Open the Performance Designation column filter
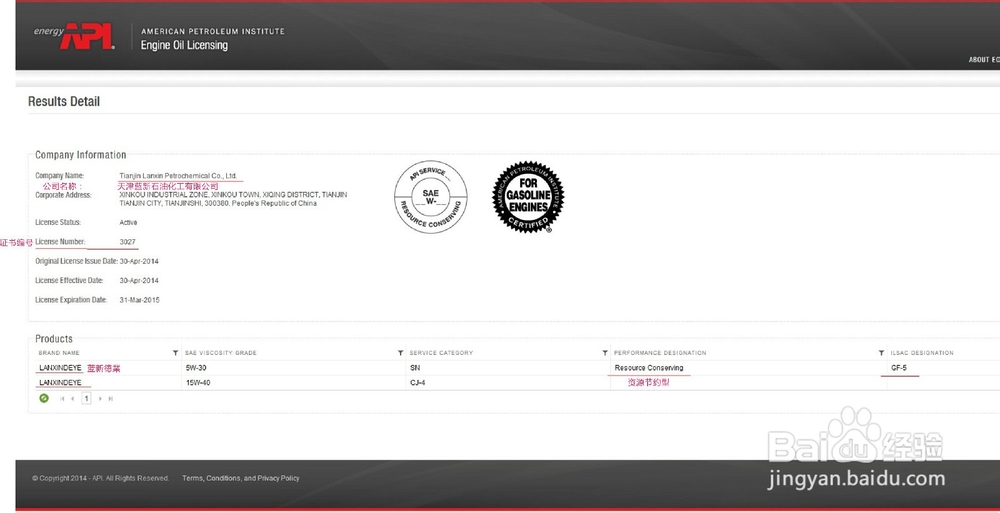This screenshot has height=513, width=1000. pyautogui.click(x=881, y=353)
